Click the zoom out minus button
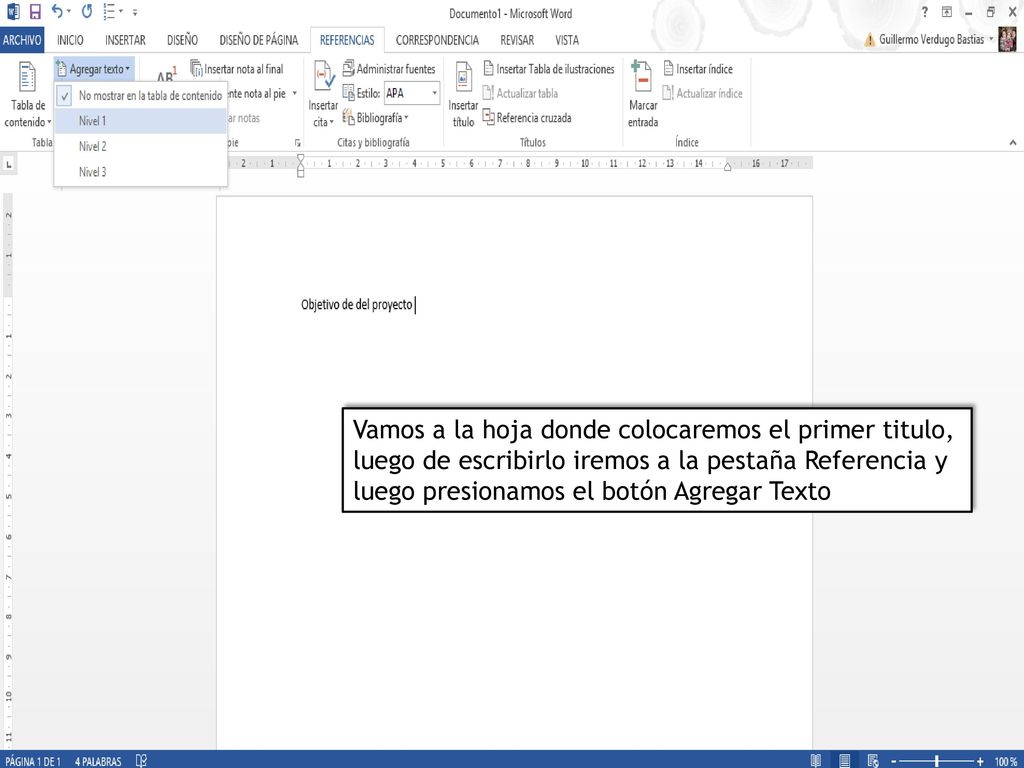 (x=894, y=761)
